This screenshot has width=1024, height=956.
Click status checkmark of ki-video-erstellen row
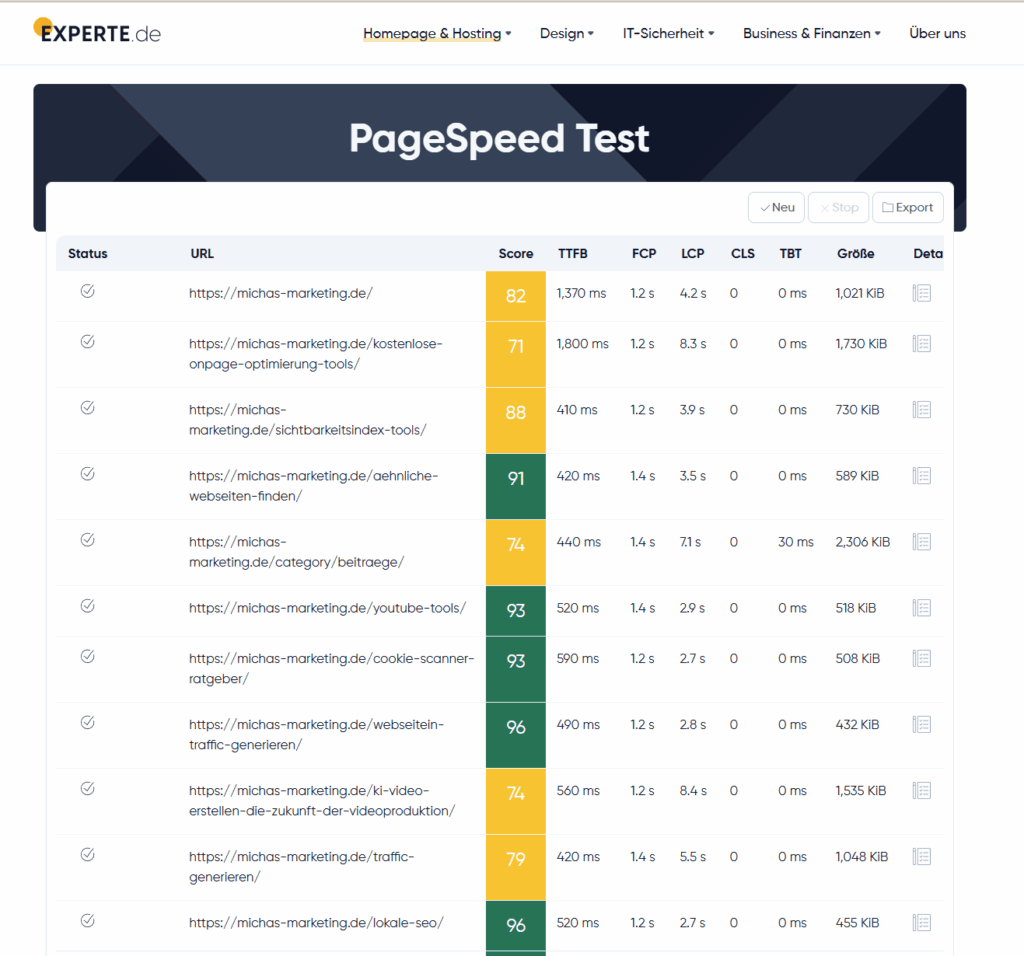pyautogui.click(x=88, y=789)
